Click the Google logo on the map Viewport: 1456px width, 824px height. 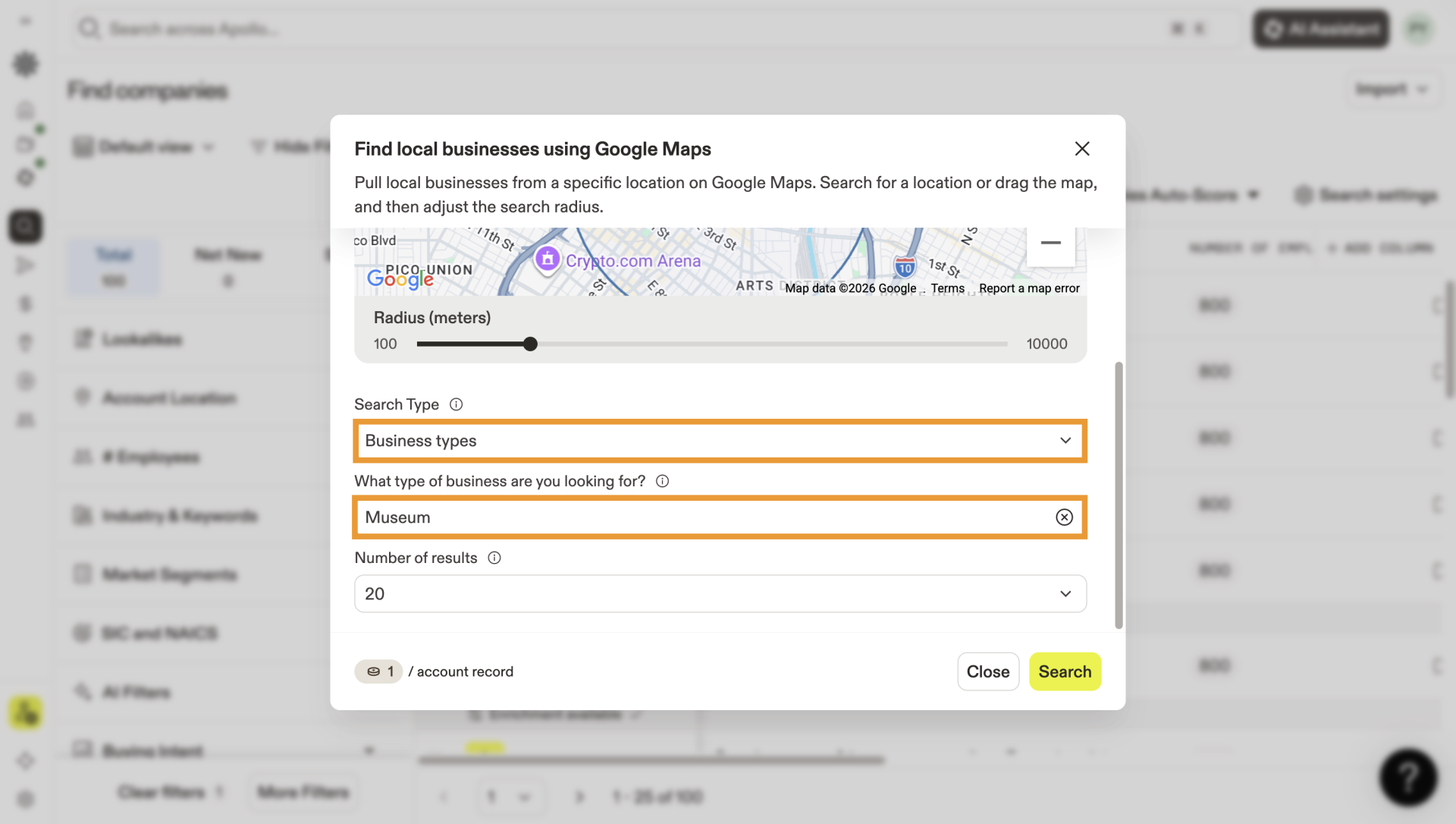tap(400, 280)
